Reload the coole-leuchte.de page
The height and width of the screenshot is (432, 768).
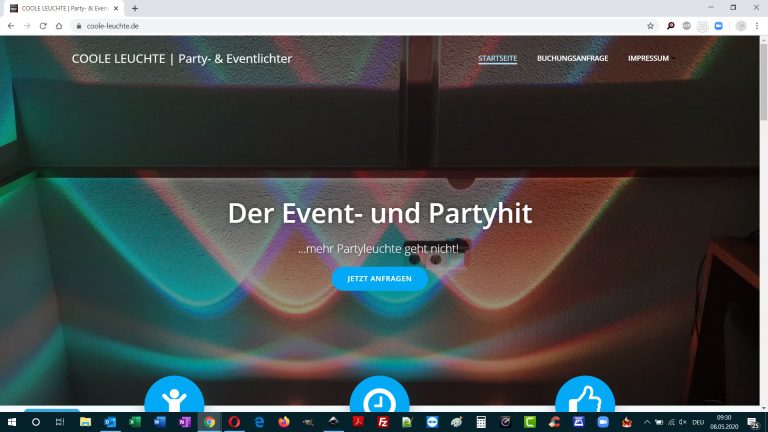pos(43,26)
